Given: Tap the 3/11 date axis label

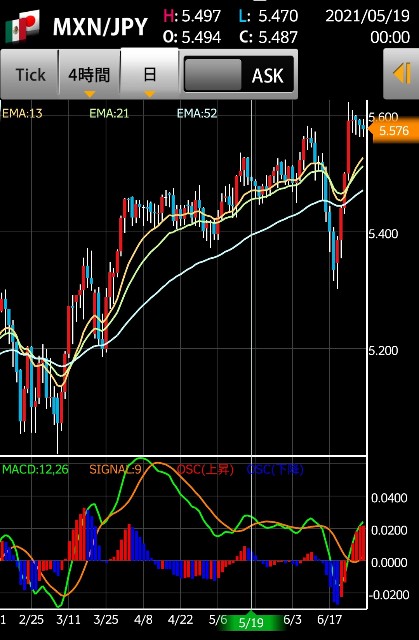Looking at the screenshot, I should (68, 620).
